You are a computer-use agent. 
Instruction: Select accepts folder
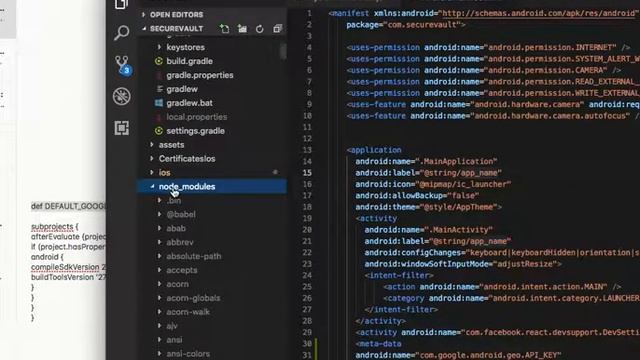[182, 270]
